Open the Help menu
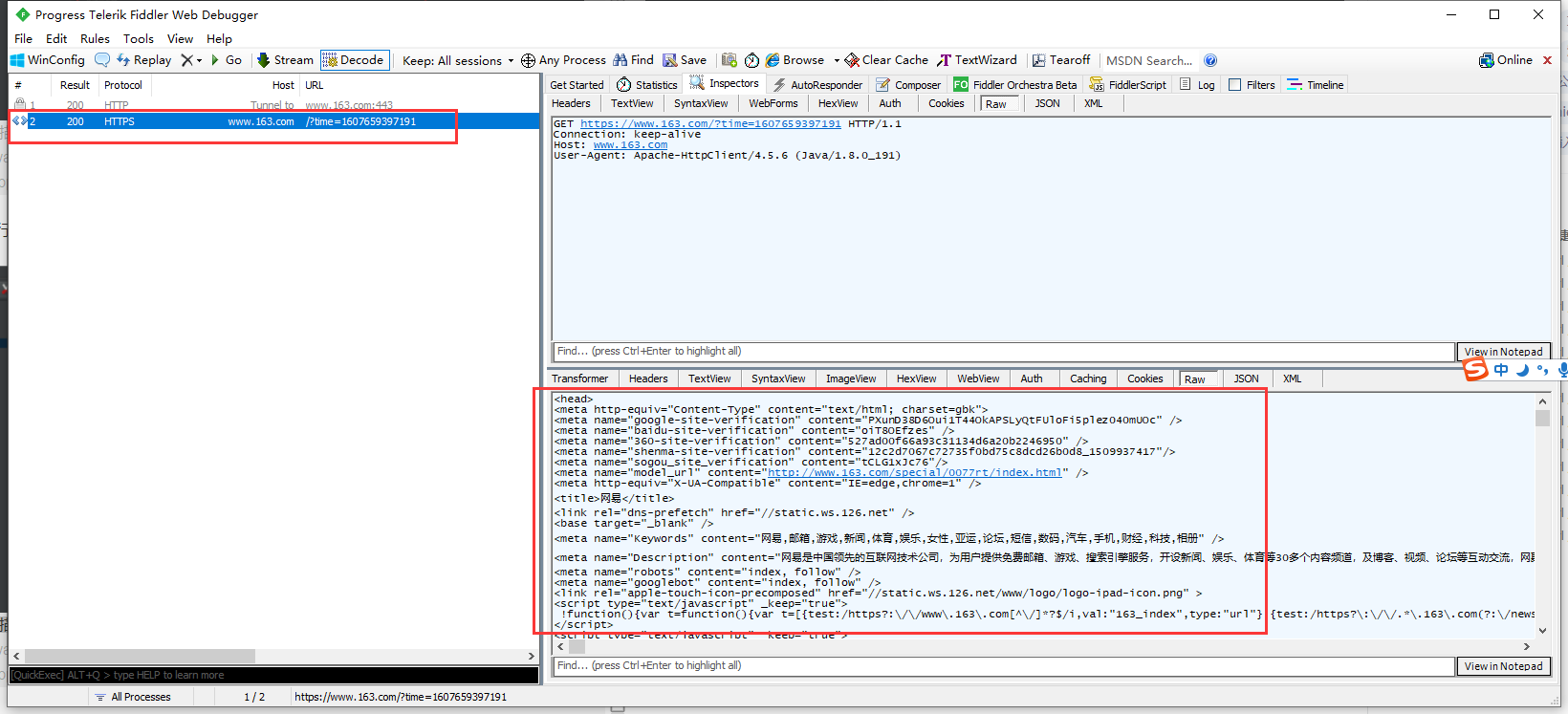Image resolution: width=1568 pixels, height=714 pixels. (219, 39)
